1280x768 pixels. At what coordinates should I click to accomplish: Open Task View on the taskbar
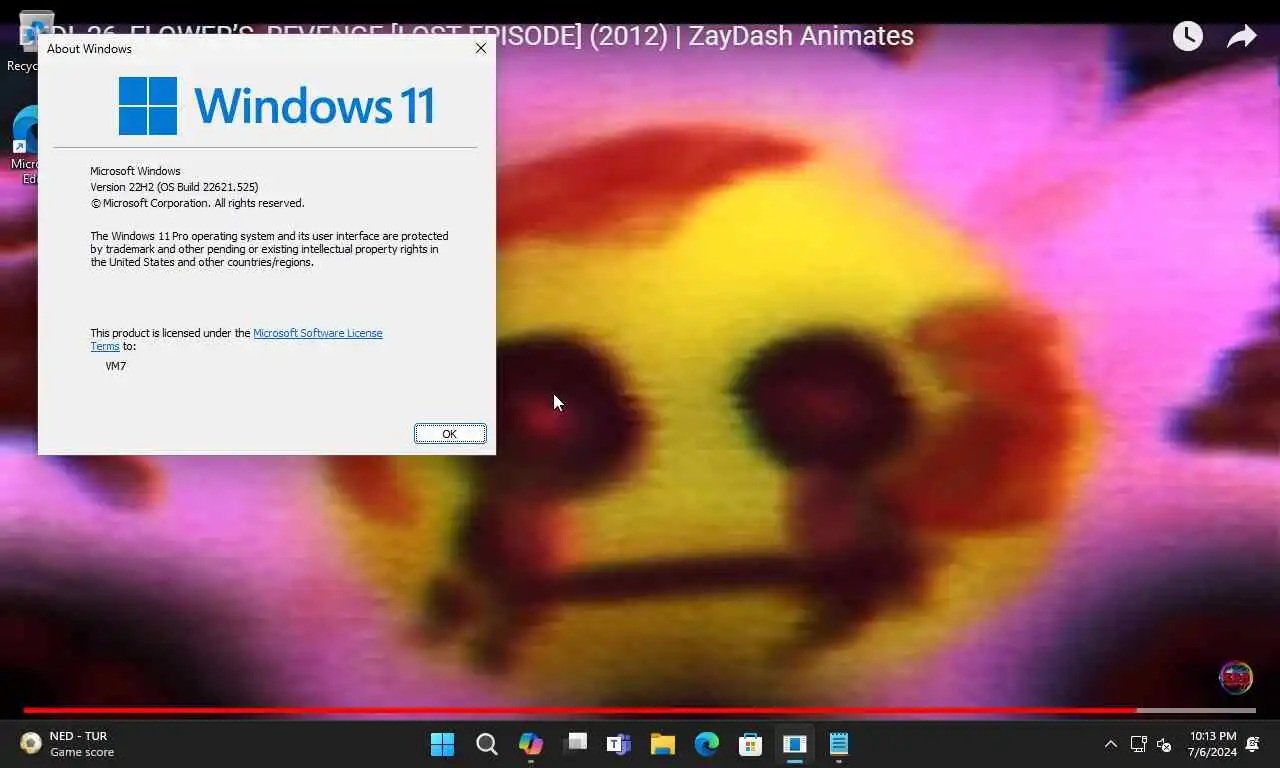[575, 744]
